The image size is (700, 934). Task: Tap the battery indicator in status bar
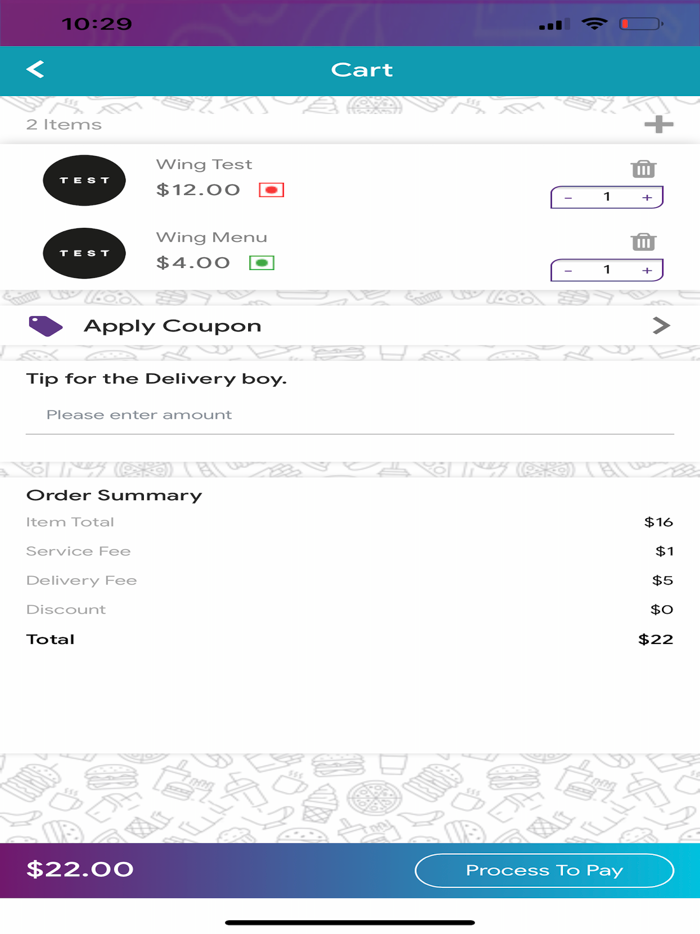coord(641,22)
